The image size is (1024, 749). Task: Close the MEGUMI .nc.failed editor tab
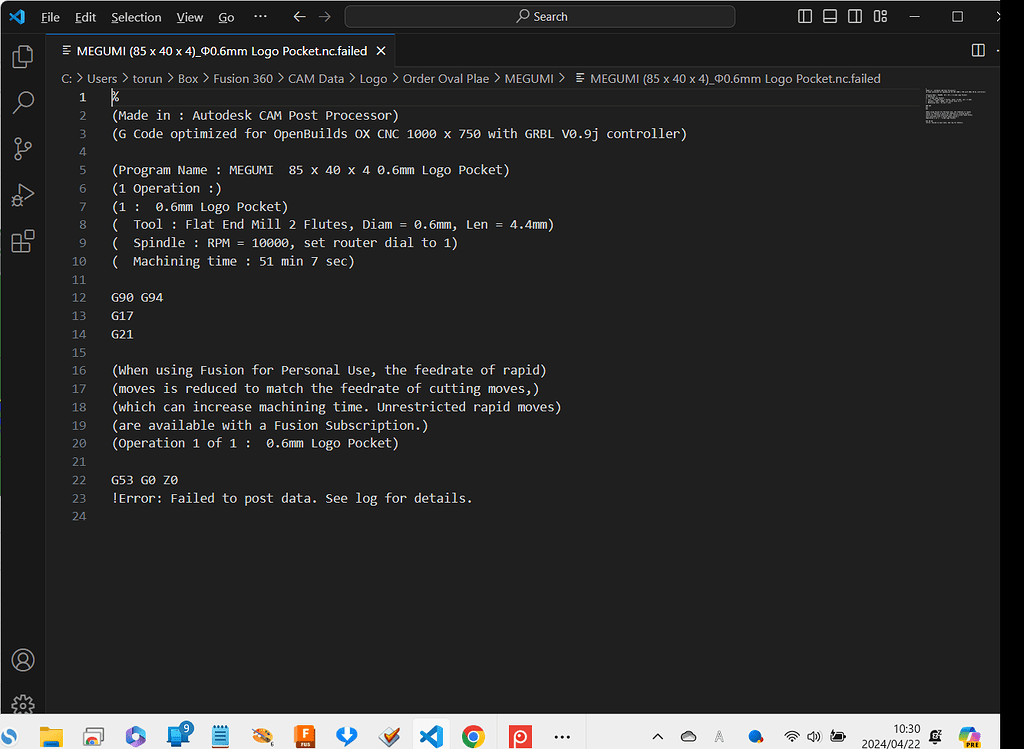click(x=381, y=51)
